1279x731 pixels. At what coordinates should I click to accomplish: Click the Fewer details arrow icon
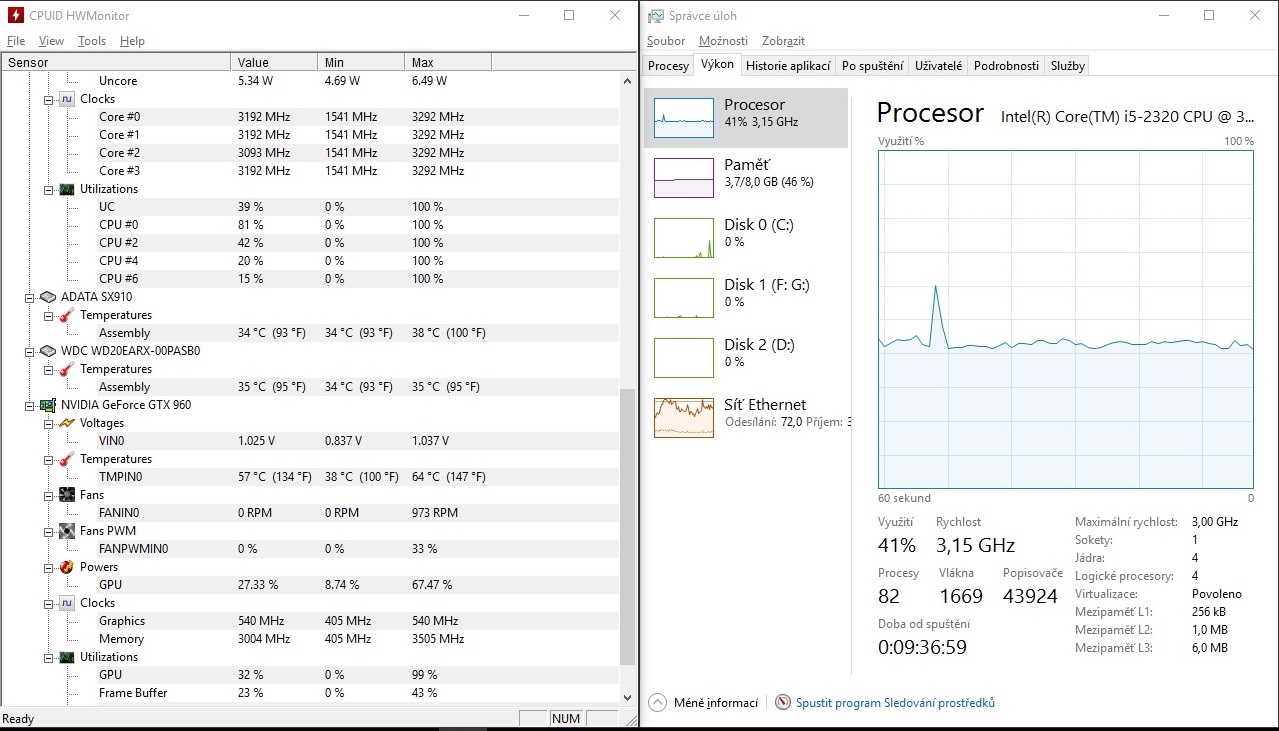(x=656, y=703)
